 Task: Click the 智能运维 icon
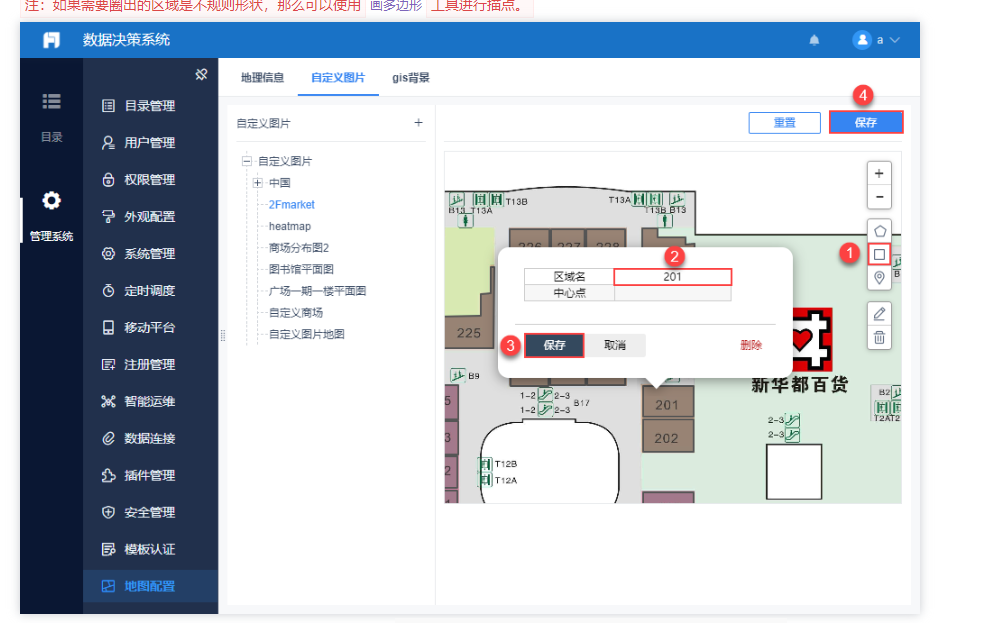pyautogui.click(x=108, y=401)
